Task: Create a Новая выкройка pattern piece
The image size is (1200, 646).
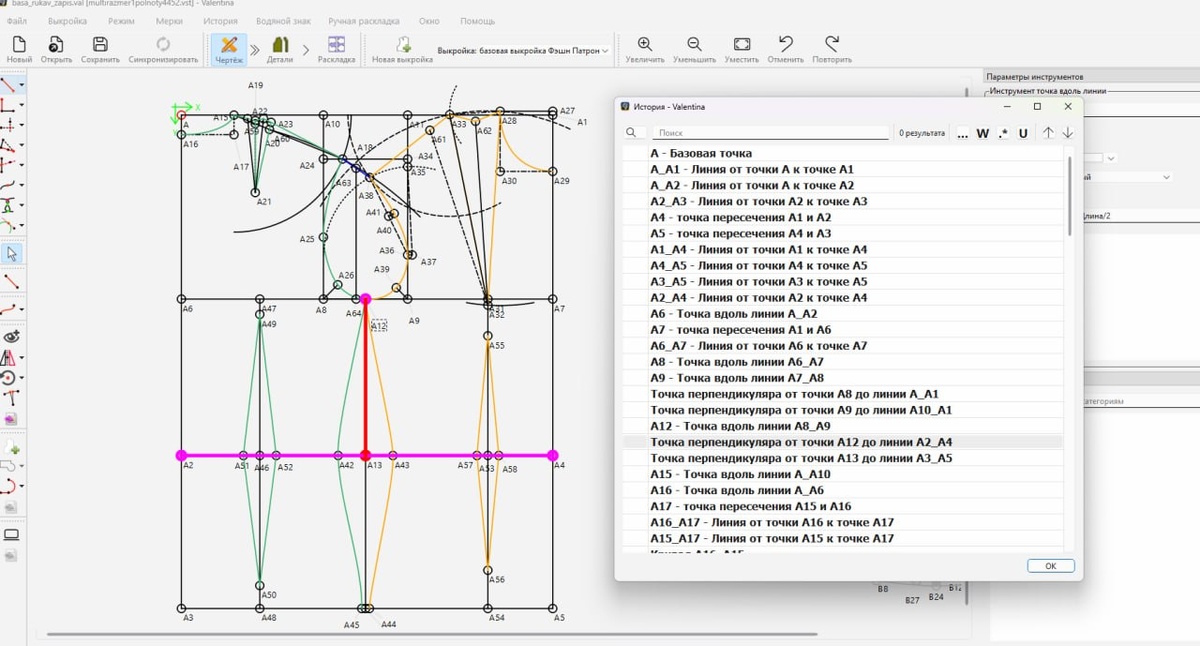Action: coord(402,45)
